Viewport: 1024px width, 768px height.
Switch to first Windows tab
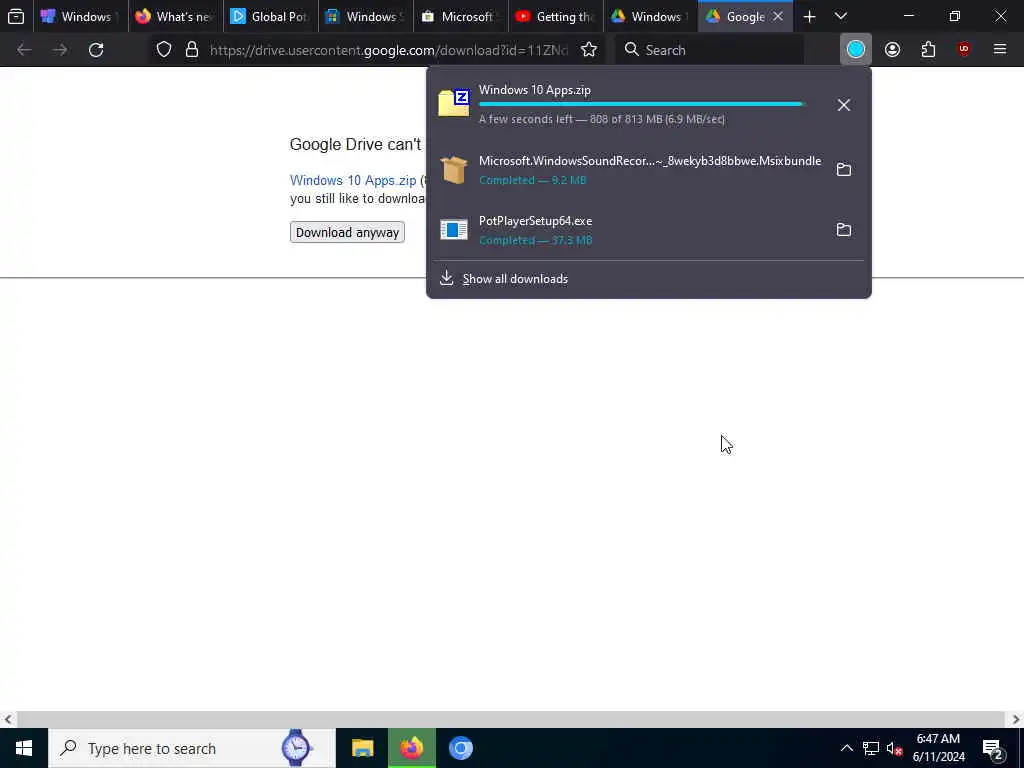80,16
